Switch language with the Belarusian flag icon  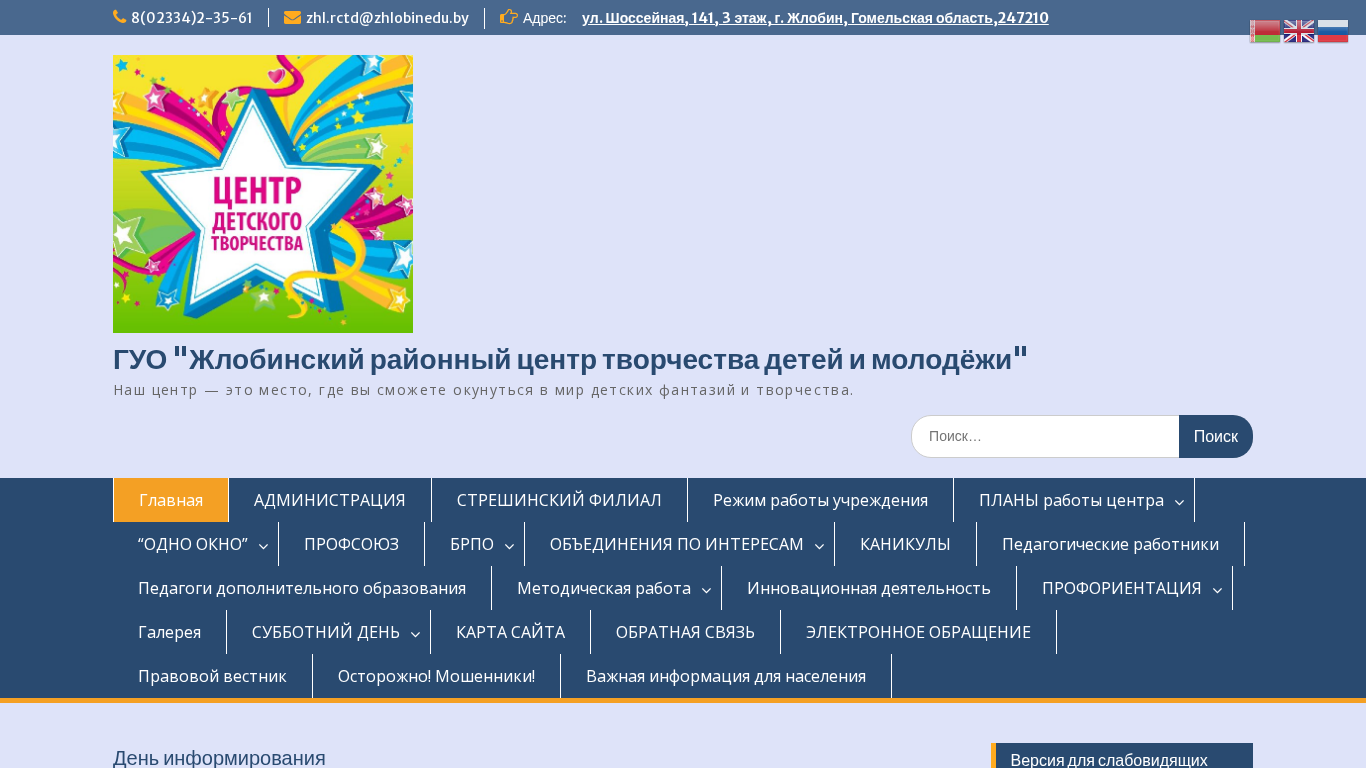click(1265, 32)
